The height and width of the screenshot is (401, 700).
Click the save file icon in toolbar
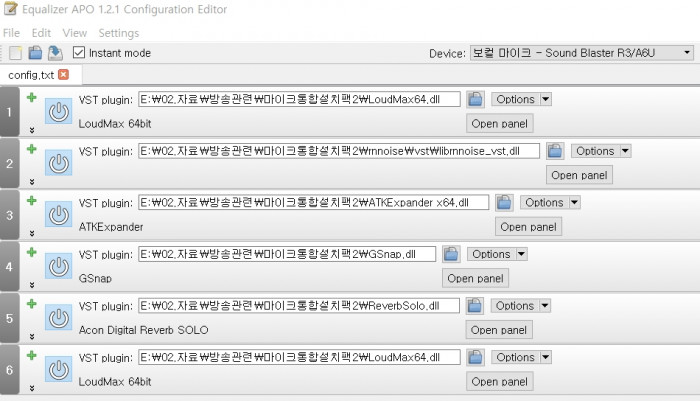tap(54, 53)
